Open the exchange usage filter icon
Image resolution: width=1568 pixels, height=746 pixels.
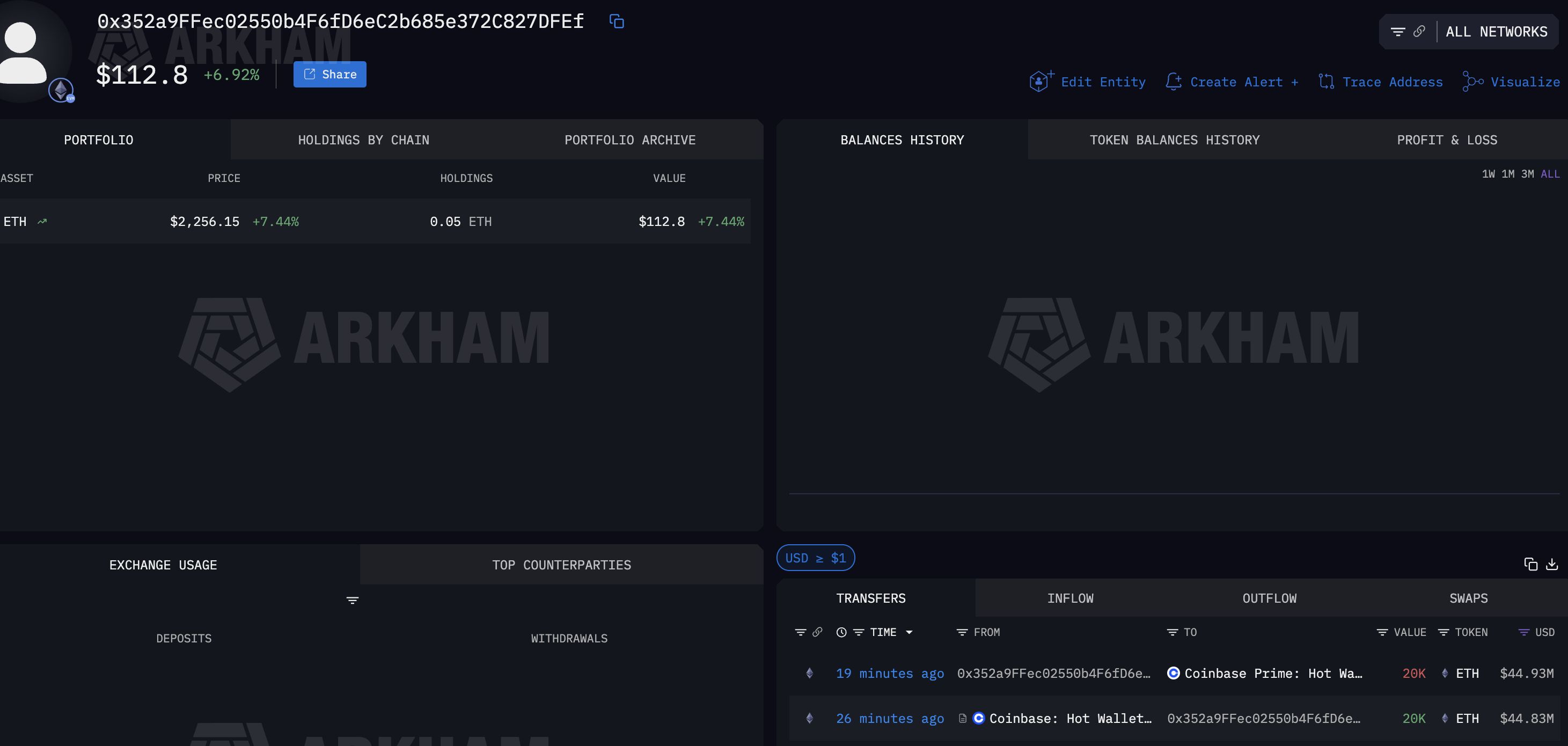(353, 601)
